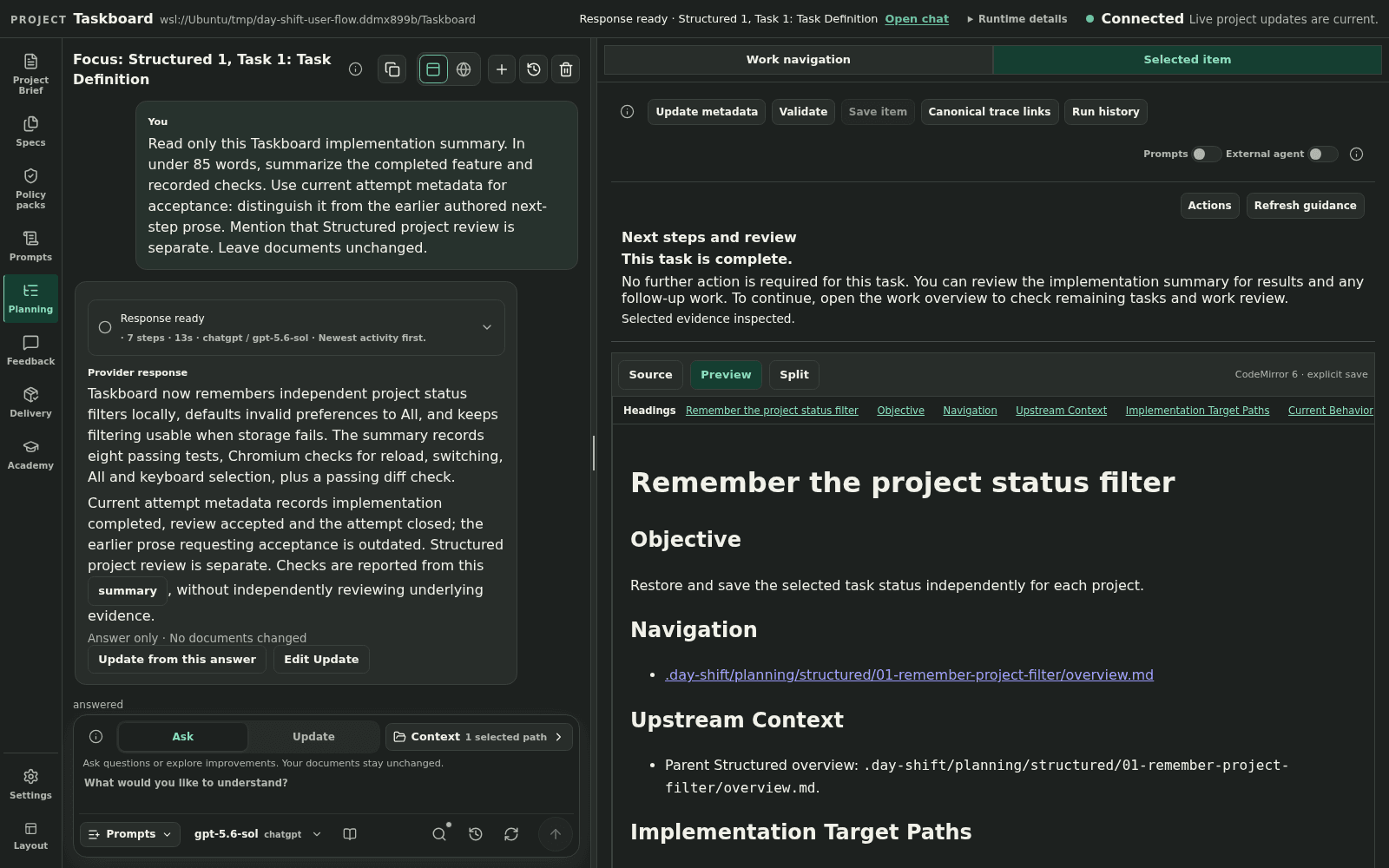Click info icon beside Ask tab
The width and height of the screenshot is (1389, 868).
[96, 737]
